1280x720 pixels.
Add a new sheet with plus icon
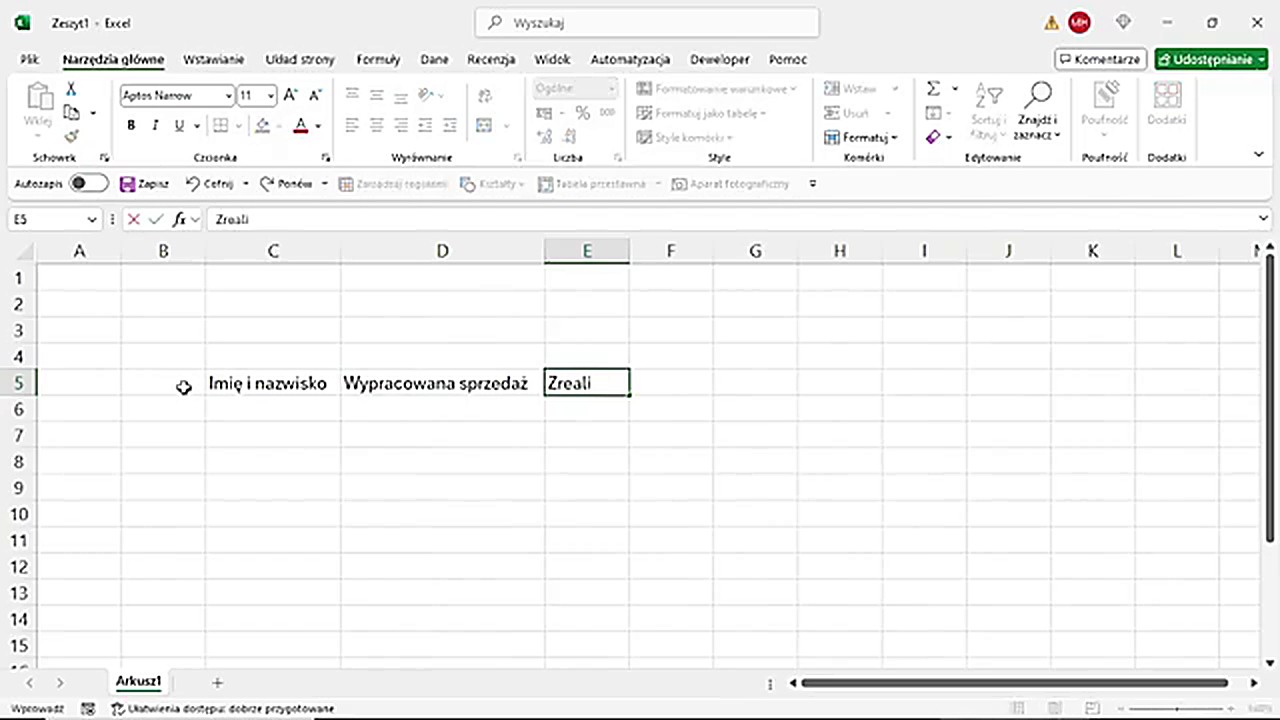point(217,682)
